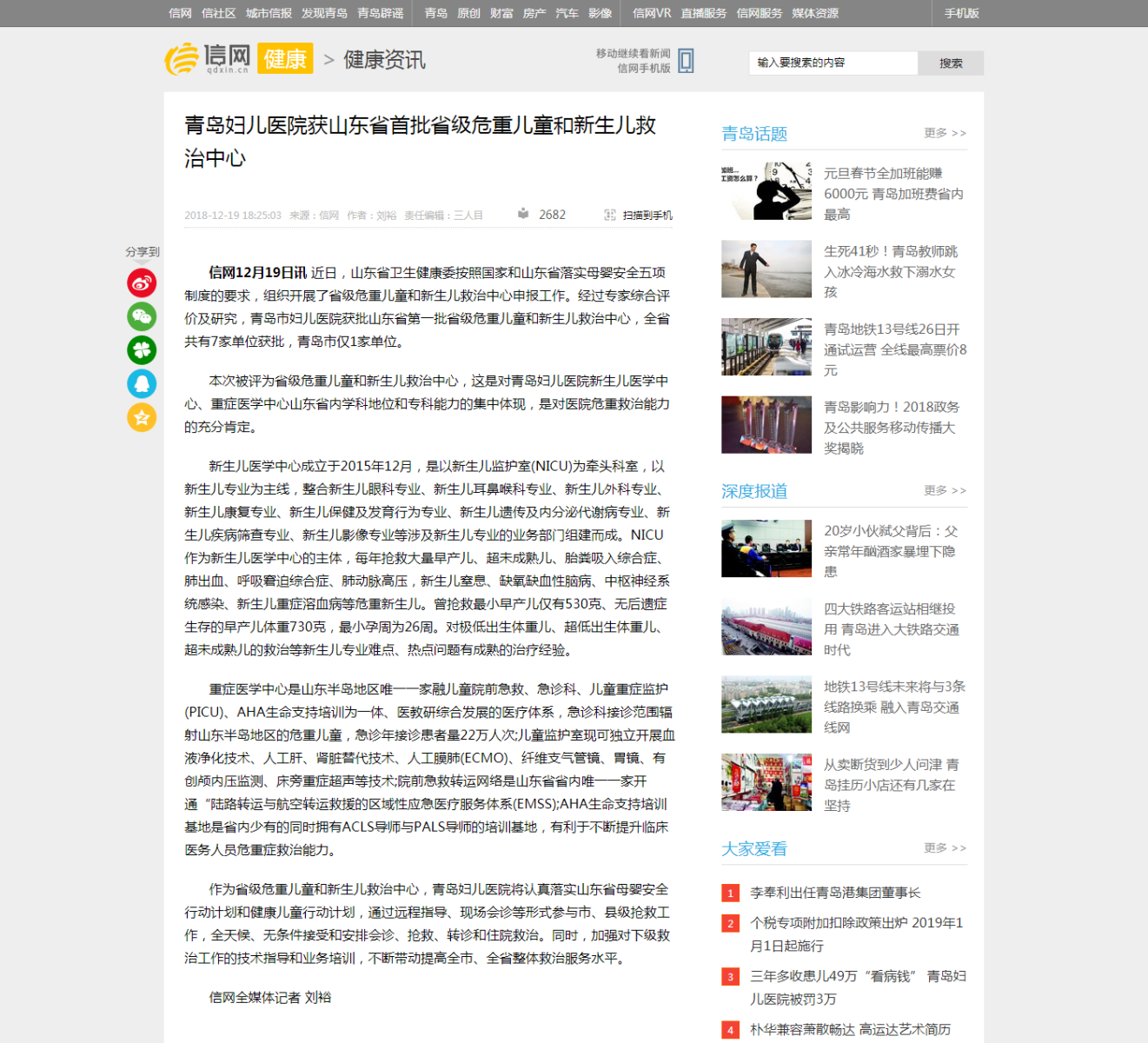
Task: Open 信社区 in top navigation
Action: pos(218,13)
